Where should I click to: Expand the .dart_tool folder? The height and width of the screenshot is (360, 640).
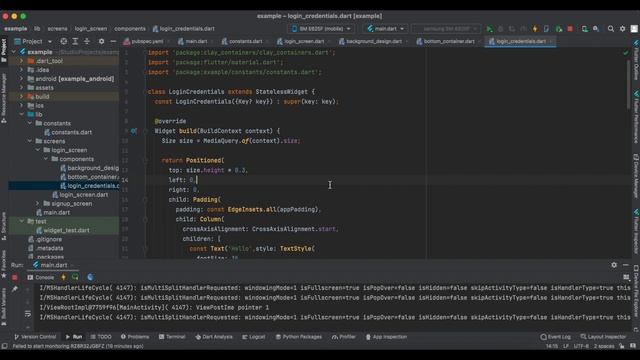pos(22,61)
